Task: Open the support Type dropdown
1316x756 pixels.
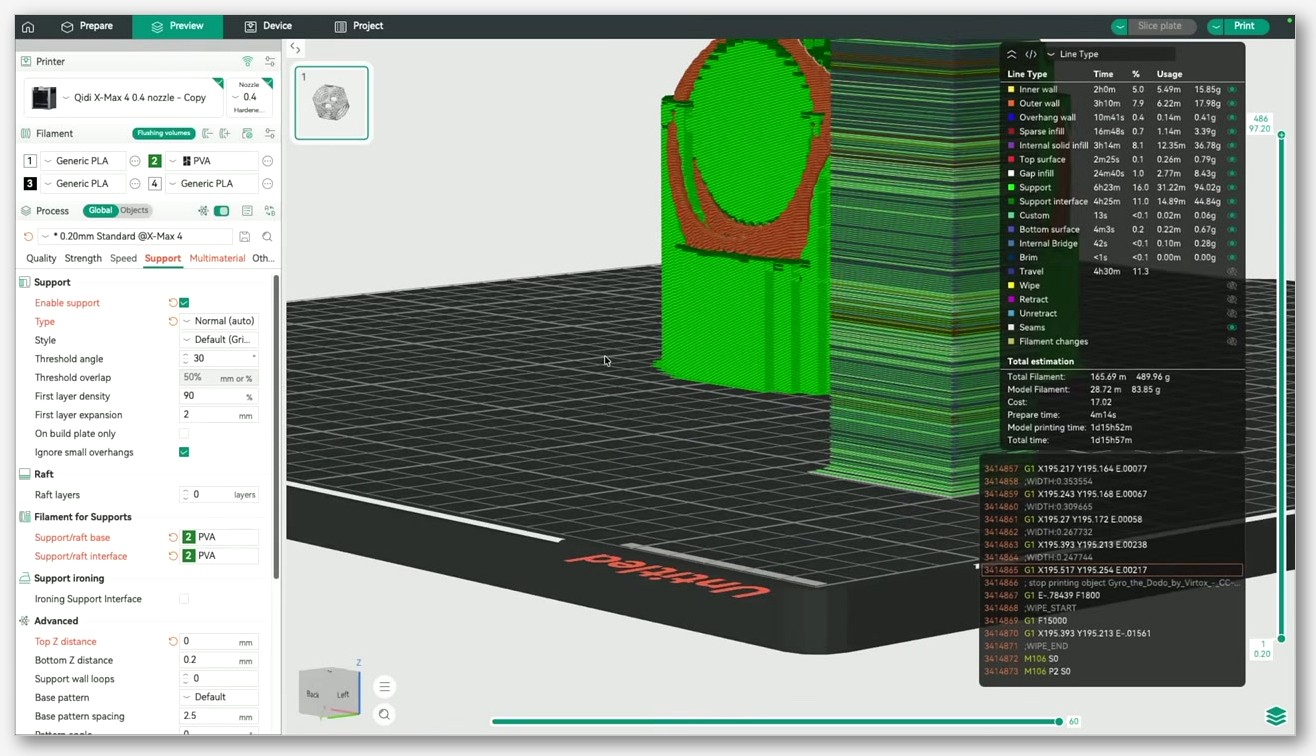Action: point(219,321)
